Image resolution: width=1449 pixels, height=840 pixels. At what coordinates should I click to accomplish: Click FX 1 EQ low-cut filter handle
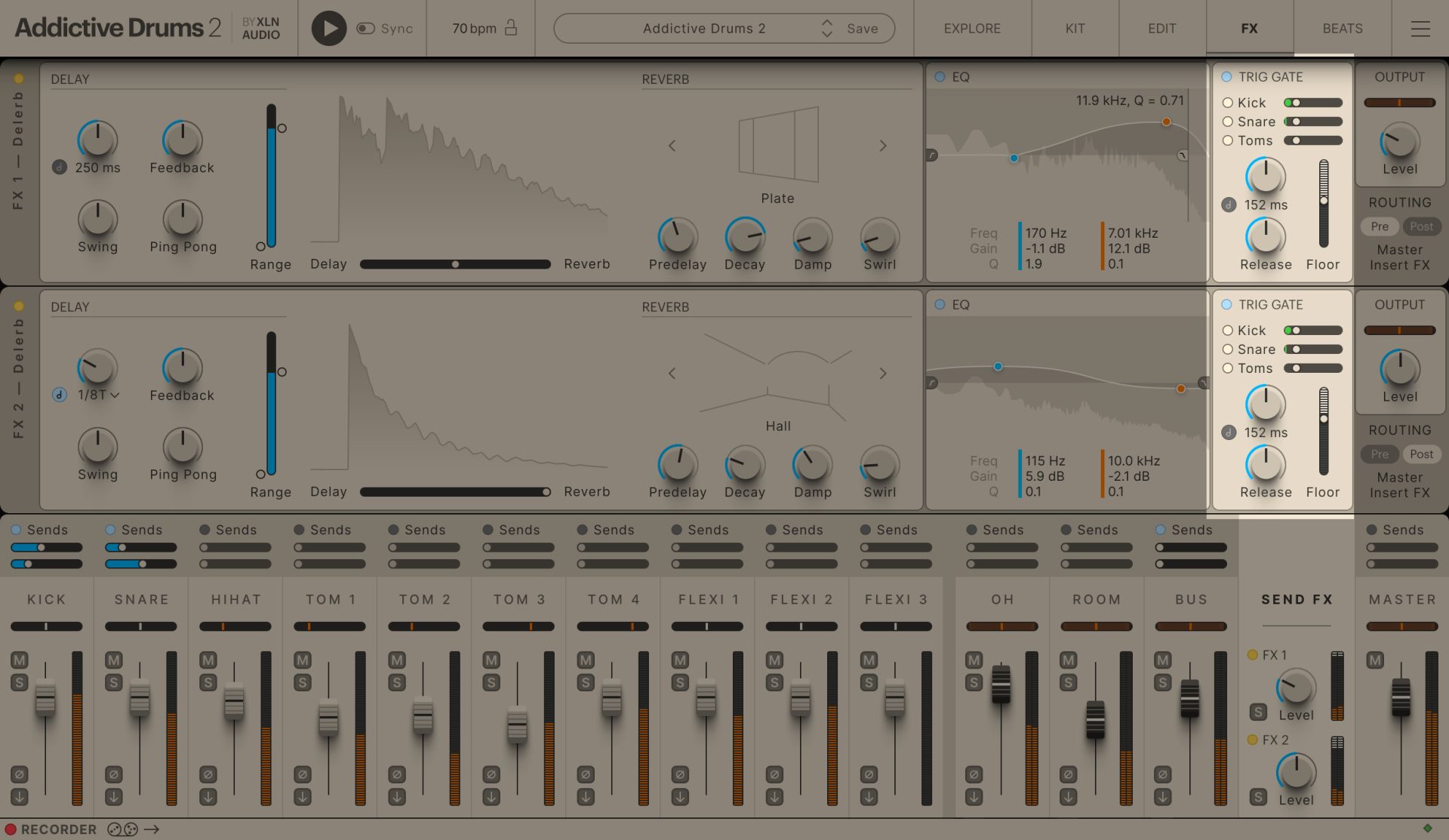(x=932, y=155)
